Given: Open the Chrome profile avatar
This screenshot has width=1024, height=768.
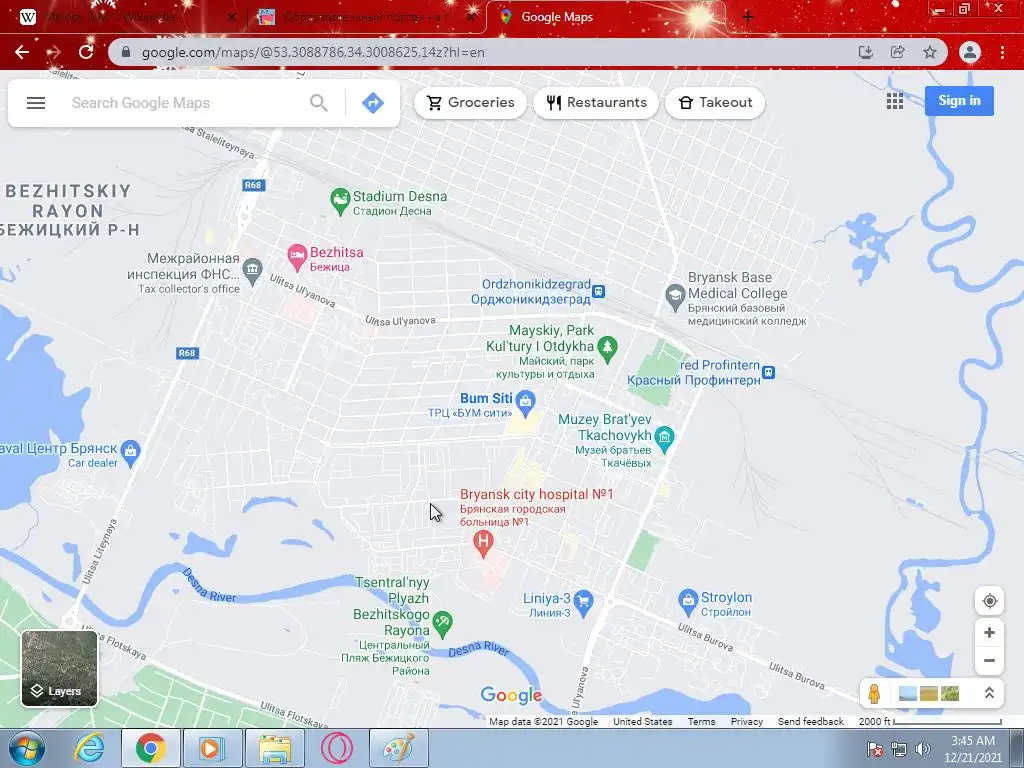Looking at the screenshot, I should [x=970, y=52].
